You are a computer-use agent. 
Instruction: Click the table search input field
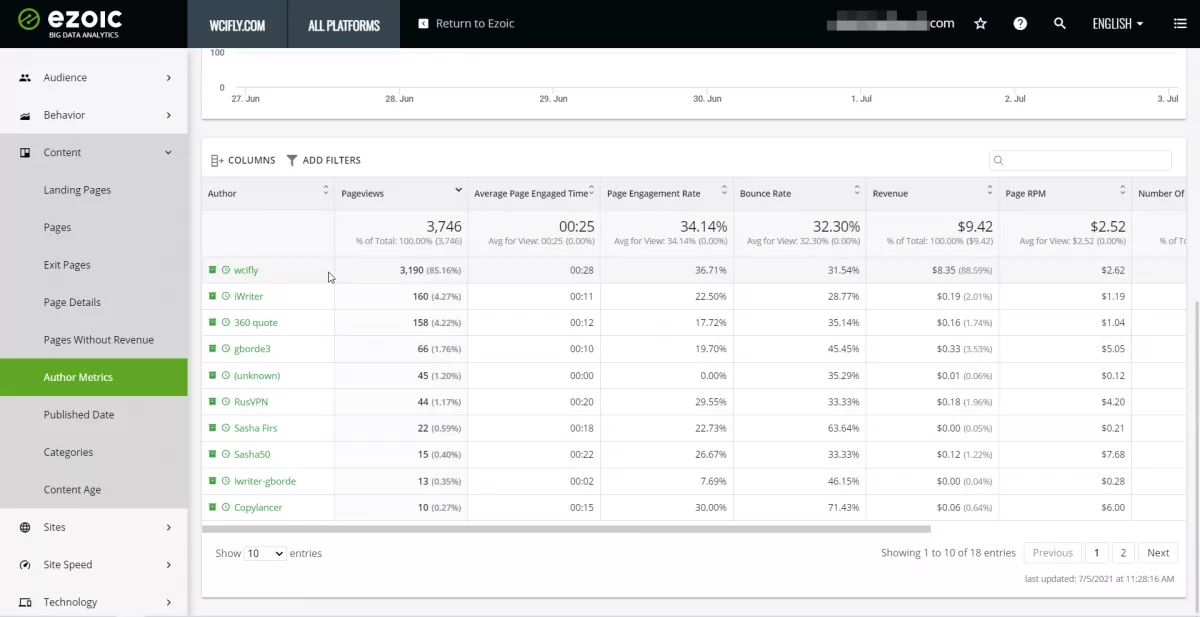(x=1080, y=160)
